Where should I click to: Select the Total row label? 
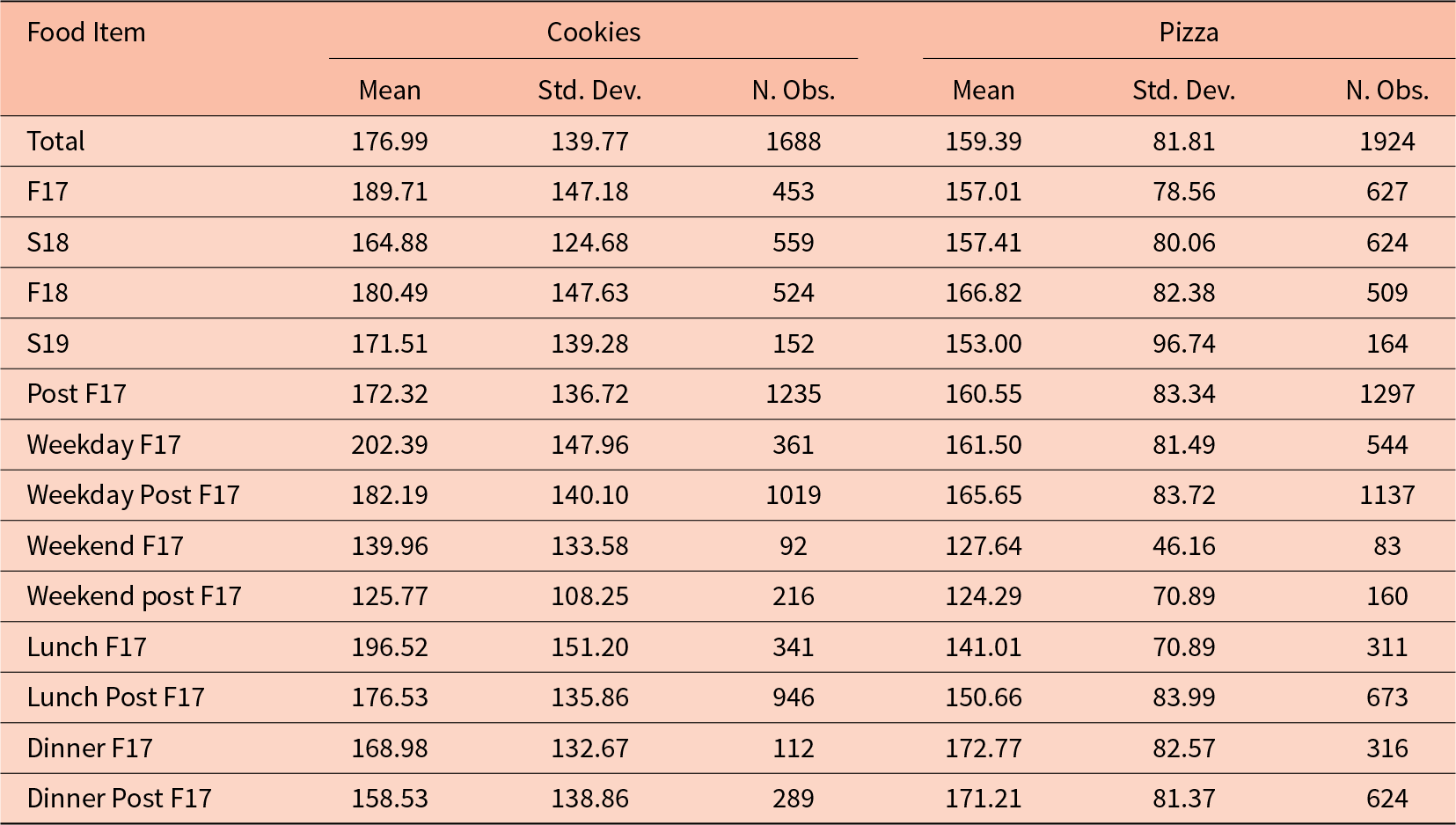click(56, 142)
